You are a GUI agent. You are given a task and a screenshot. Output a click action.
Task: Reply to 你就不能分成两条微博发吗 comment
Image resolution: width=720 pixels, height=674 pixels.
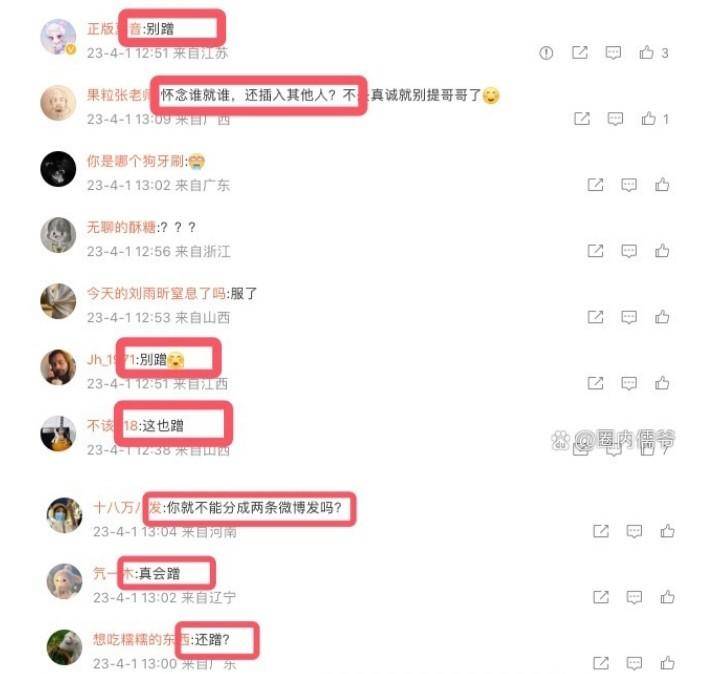(634, 531)
